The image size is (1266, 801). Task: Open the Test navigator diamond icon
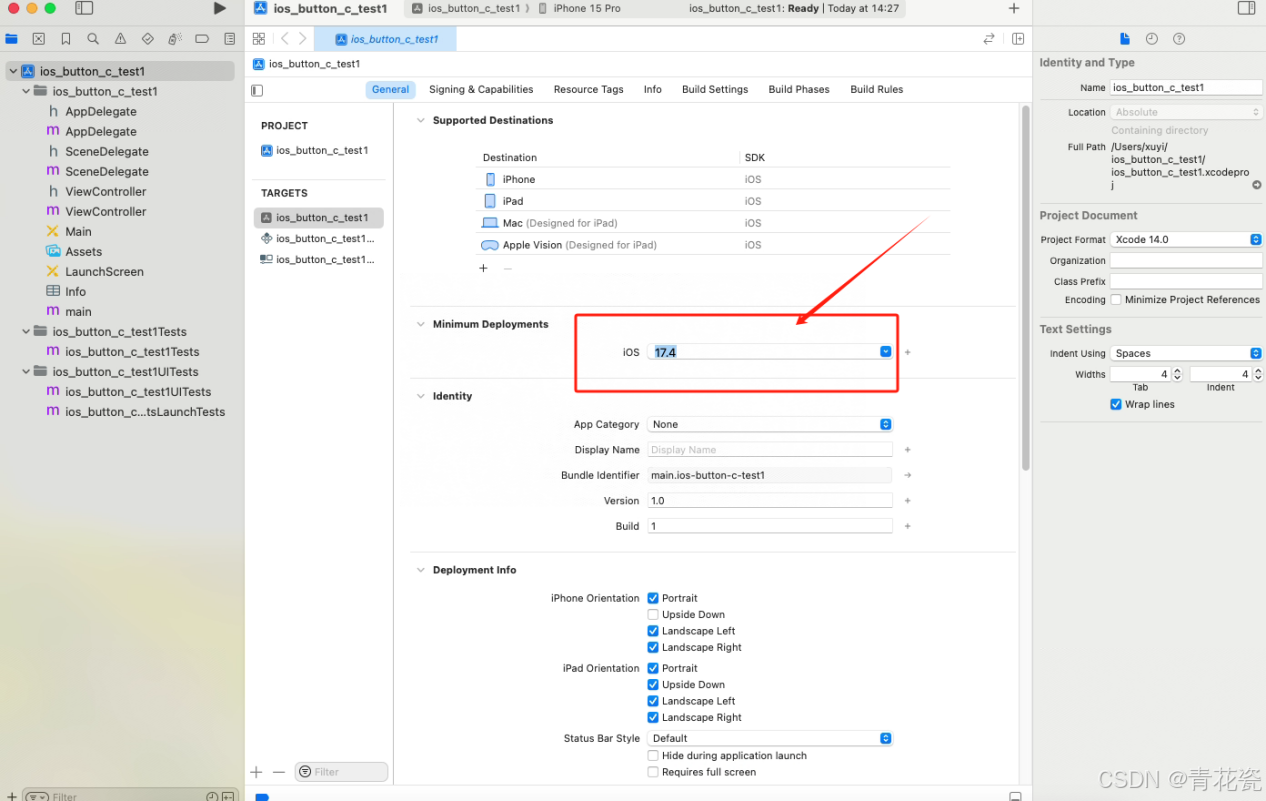coord(147,39)
